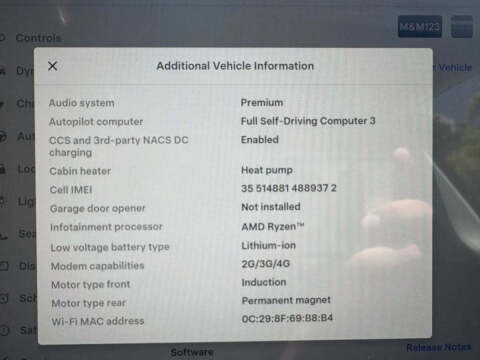This screenshot has height=360, width=480.
Task: Click the 'Permanent magnet' value
Action: click(286, 300)
